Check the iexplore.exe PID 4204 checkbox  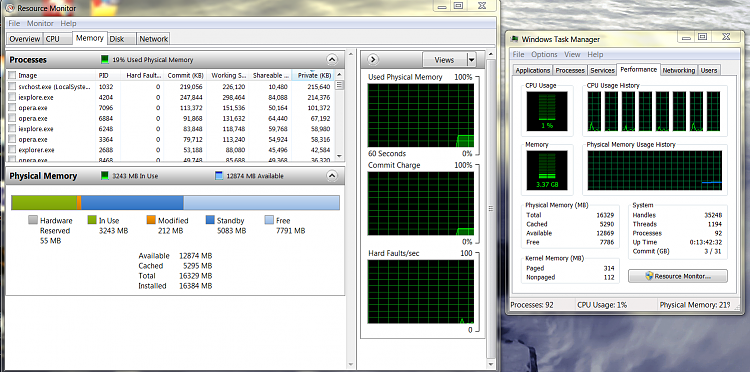pyautogui.click(x=12, y=97)
